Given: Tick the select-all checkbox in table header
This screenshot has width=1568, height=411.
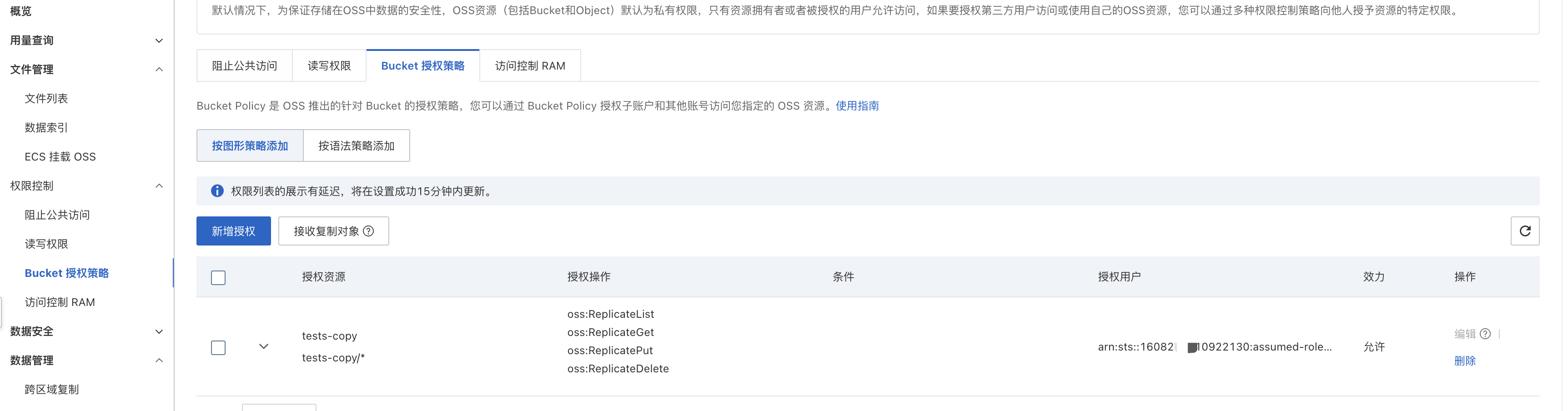Looking at the screenshot, I should (219, 278).
